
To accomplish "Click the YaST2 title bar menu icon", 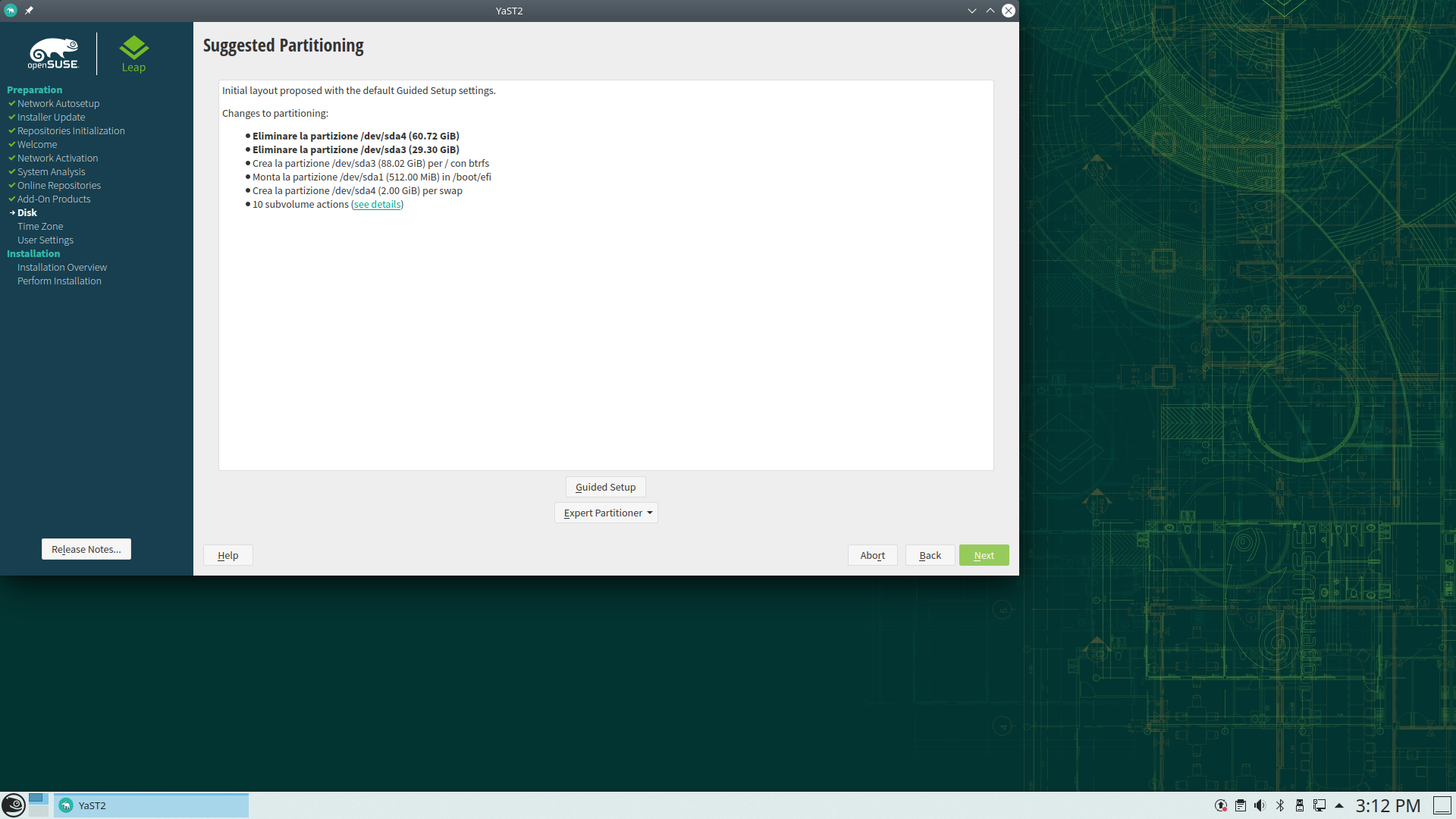I will [x=11, y=11].
